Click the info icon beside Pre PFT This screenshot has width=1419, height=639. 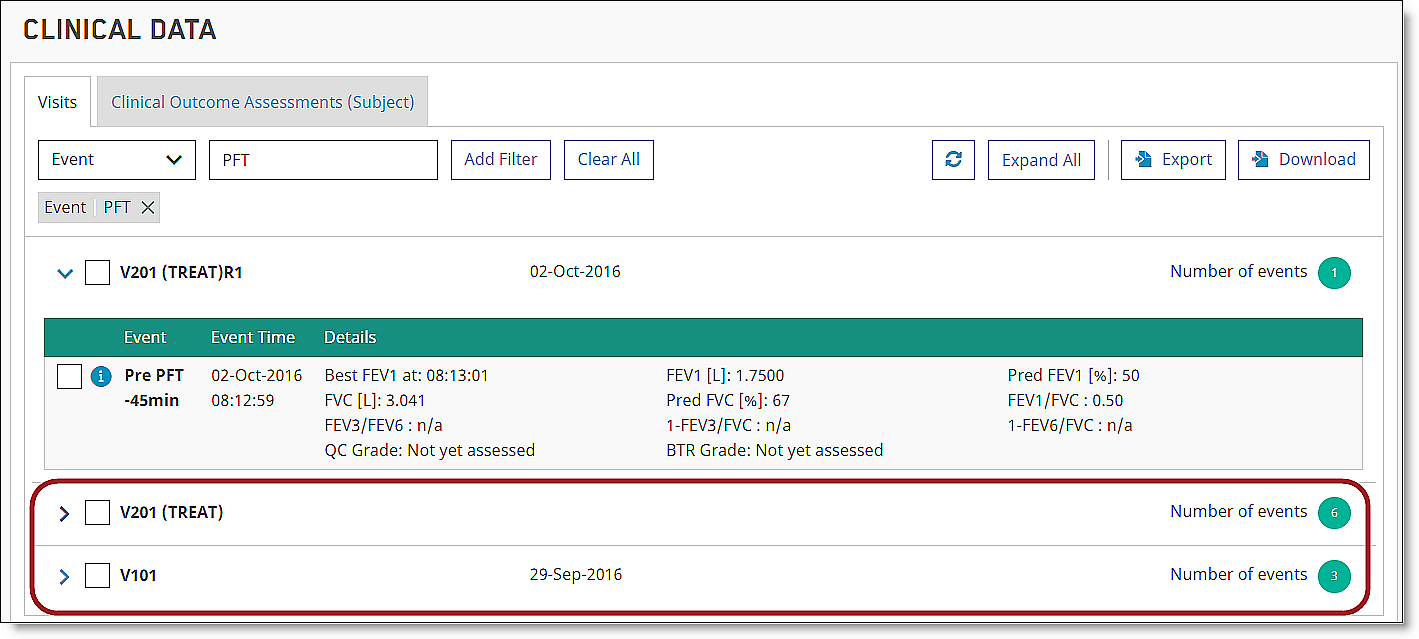point(101,377)
